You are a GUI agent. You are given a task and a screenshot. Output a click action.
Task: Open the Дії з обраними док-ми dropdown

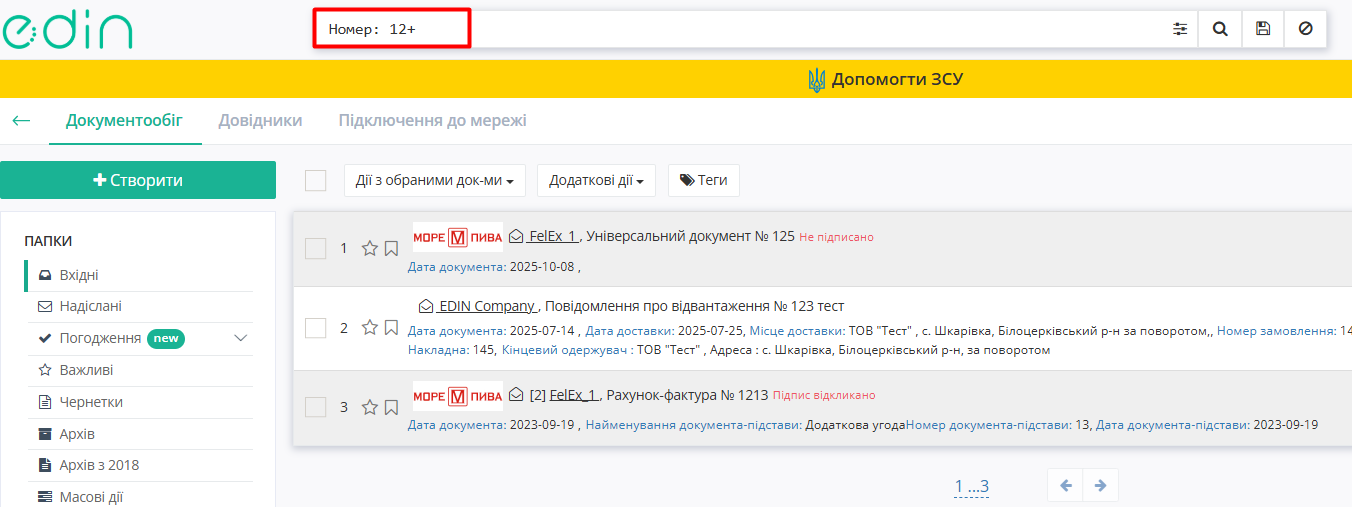pos(435,181)
